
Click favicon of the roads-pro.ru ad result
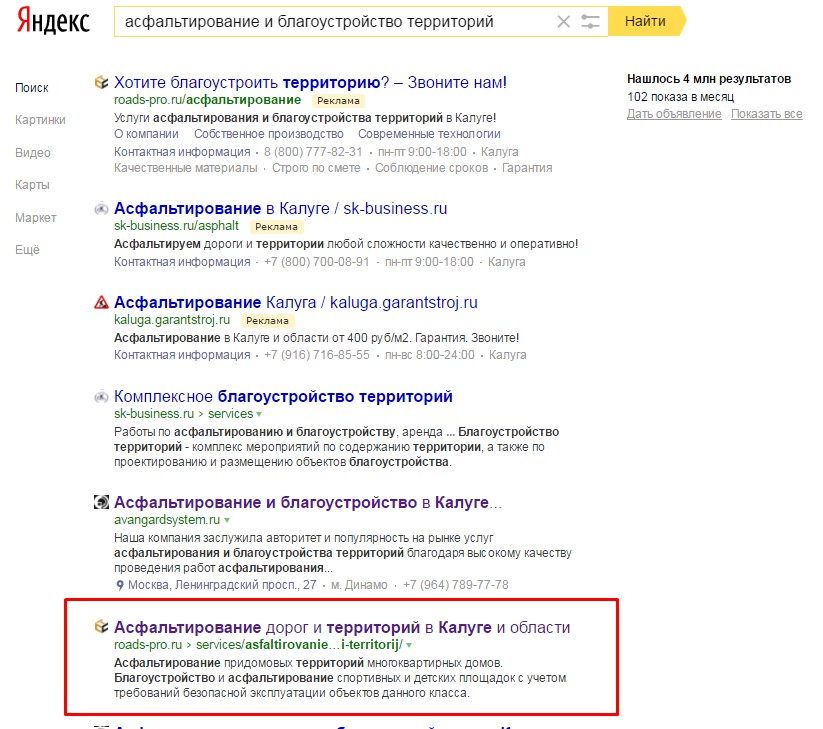tap(101, 82)
